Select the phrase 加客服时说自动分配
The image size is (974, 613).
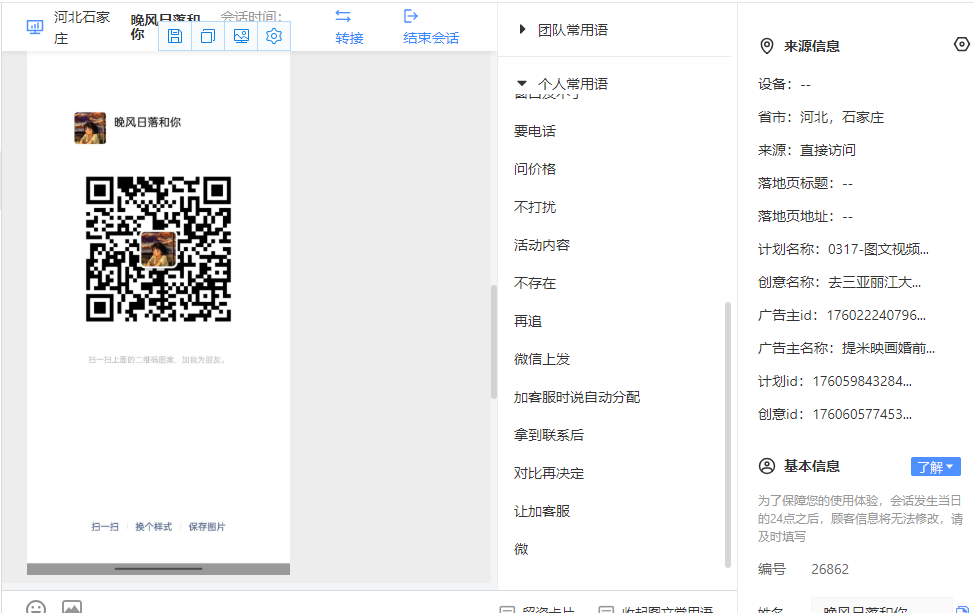(576, 397)
